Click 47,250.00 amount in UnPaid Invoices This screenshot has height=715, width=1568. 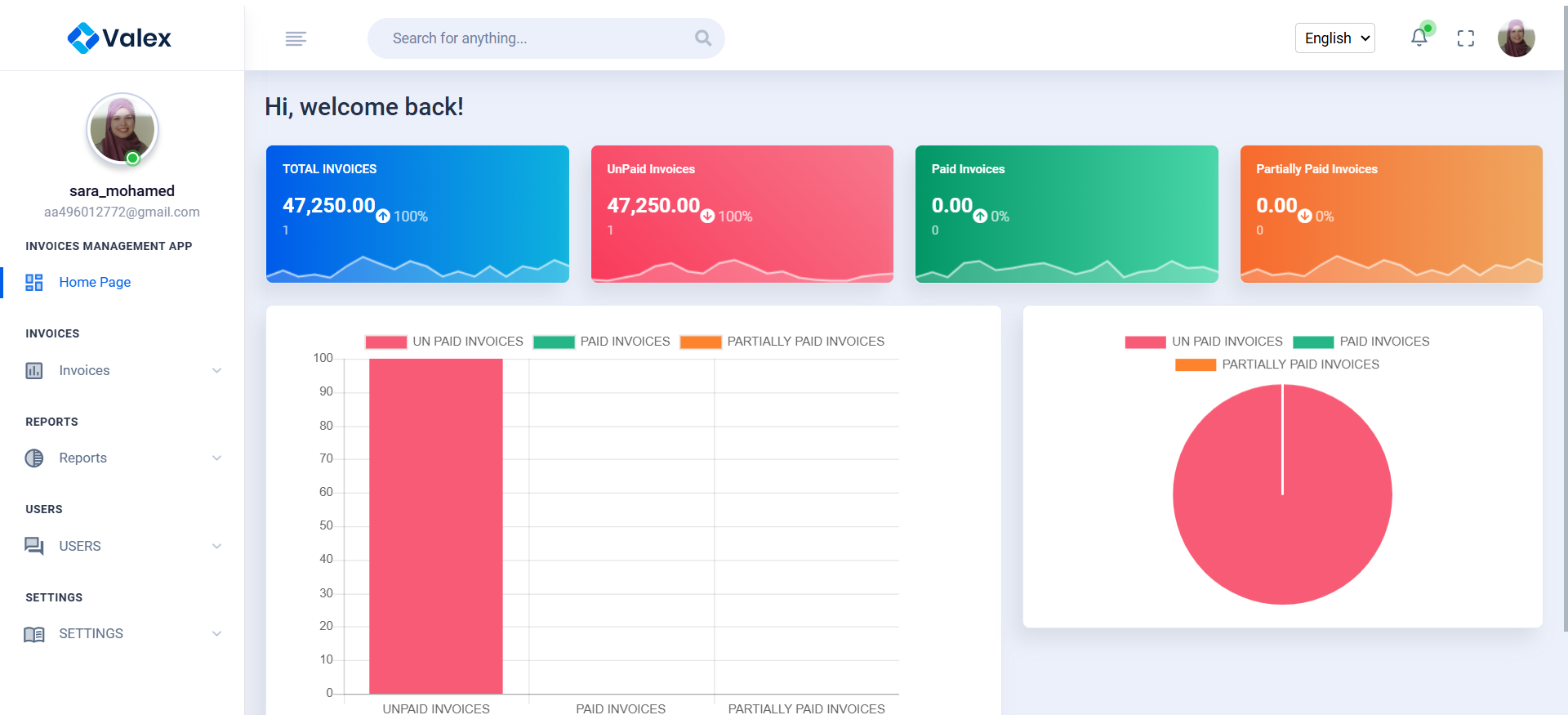click(653, 205)
